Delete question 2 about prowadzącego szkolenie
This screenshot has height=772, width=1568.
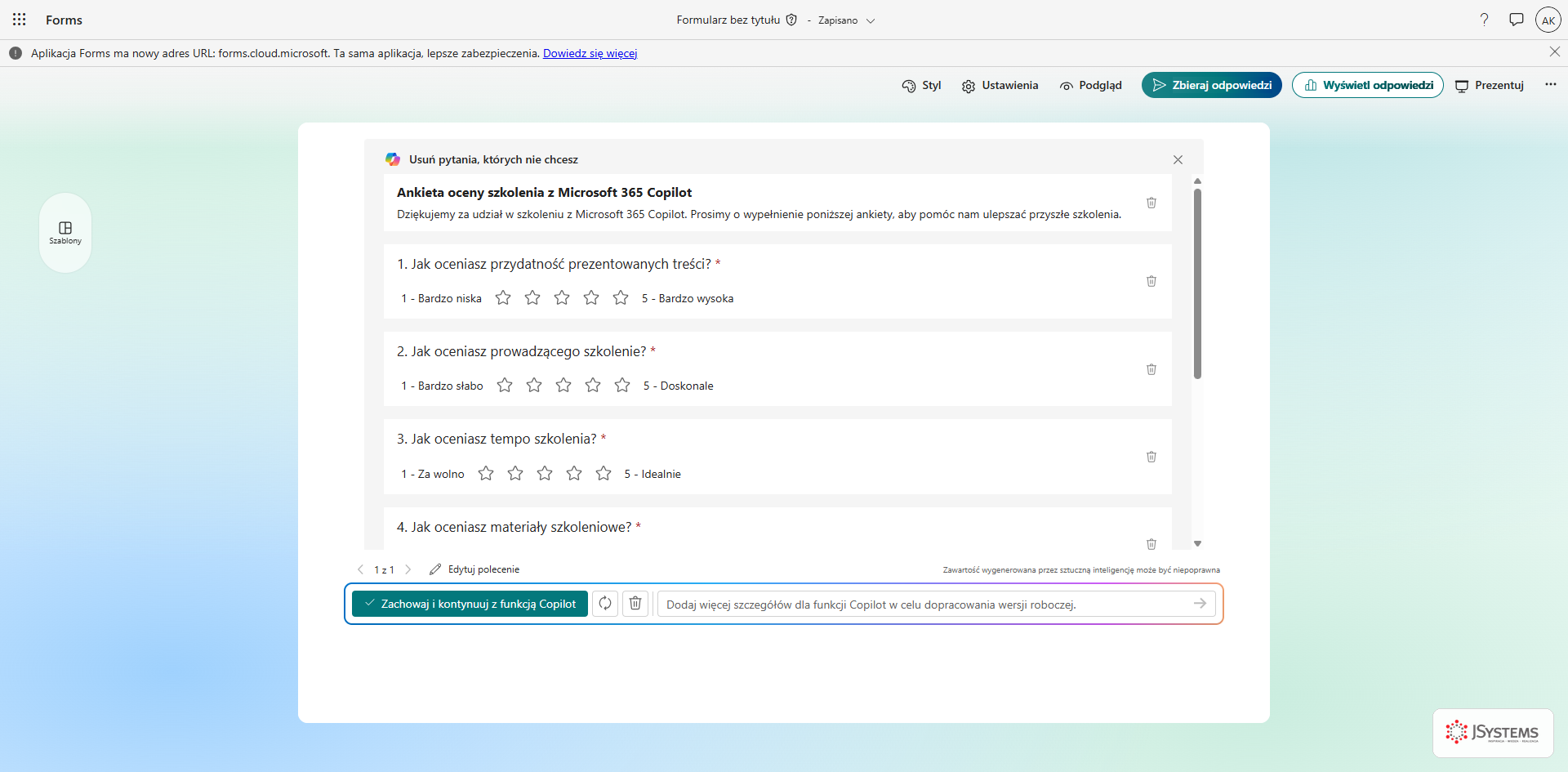1151,369
